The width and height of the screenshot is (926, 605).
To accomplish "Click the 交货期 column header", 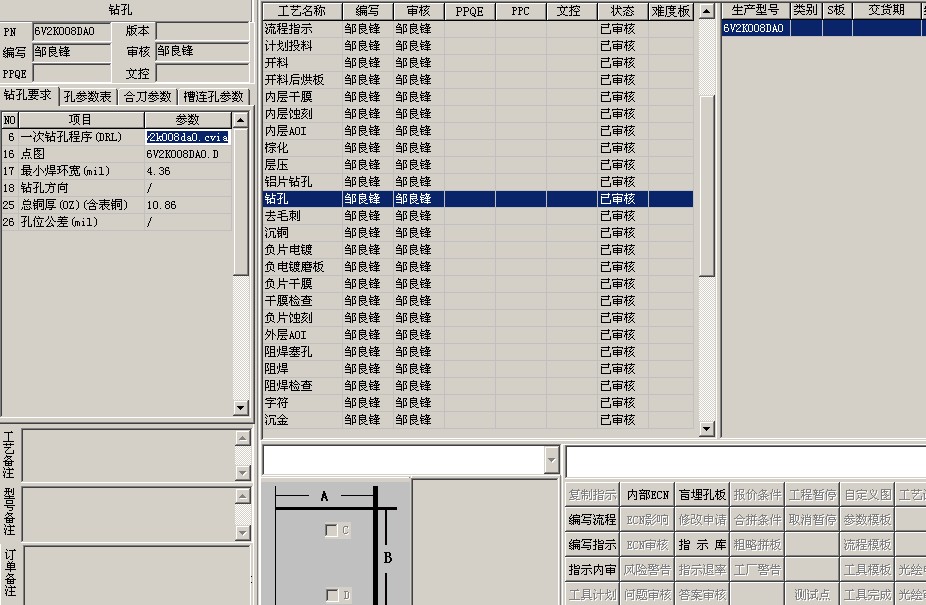I will [x=886, y=10].
